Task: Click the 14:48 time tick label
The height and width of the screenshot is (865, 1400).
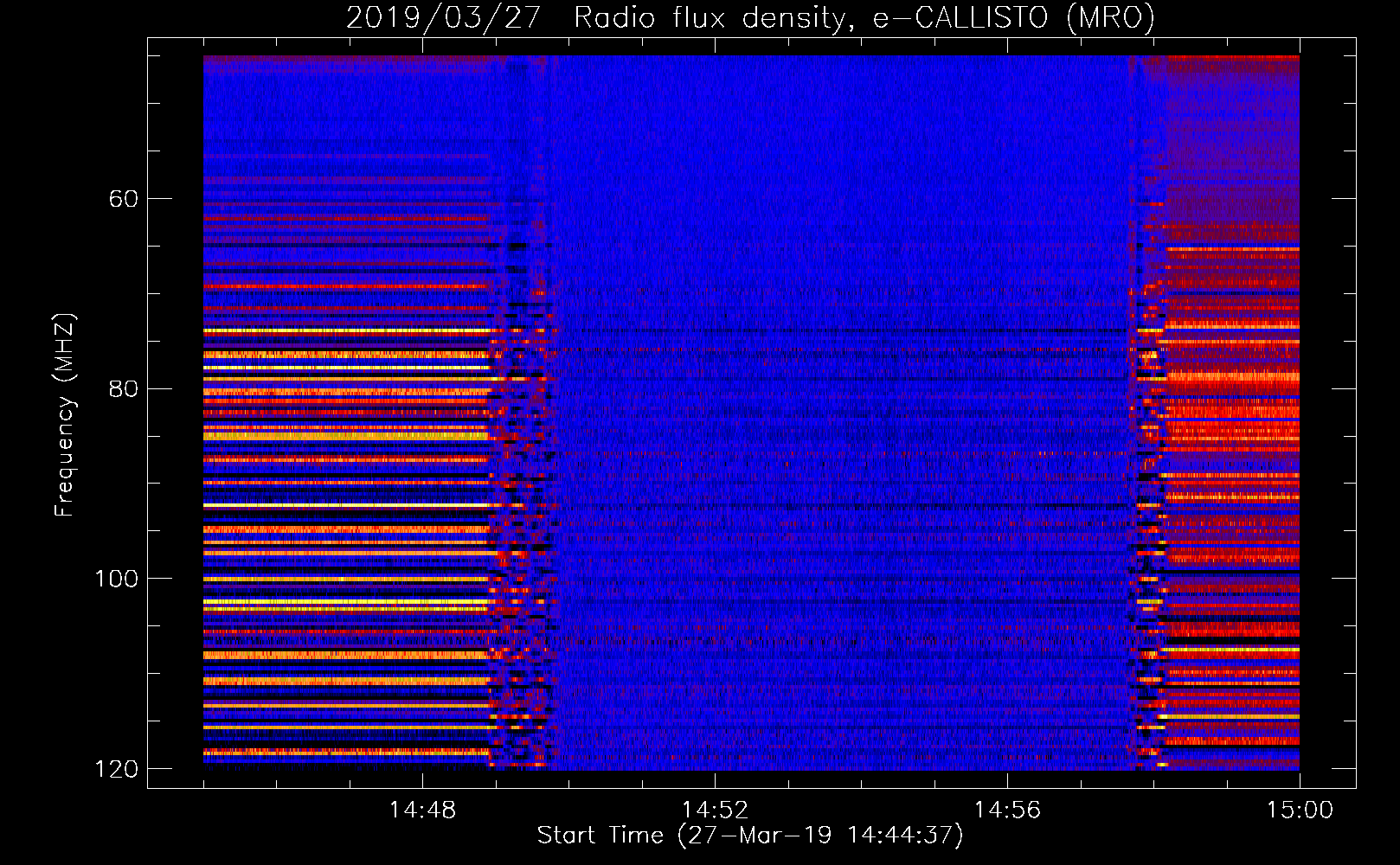Action: point(422,811)
